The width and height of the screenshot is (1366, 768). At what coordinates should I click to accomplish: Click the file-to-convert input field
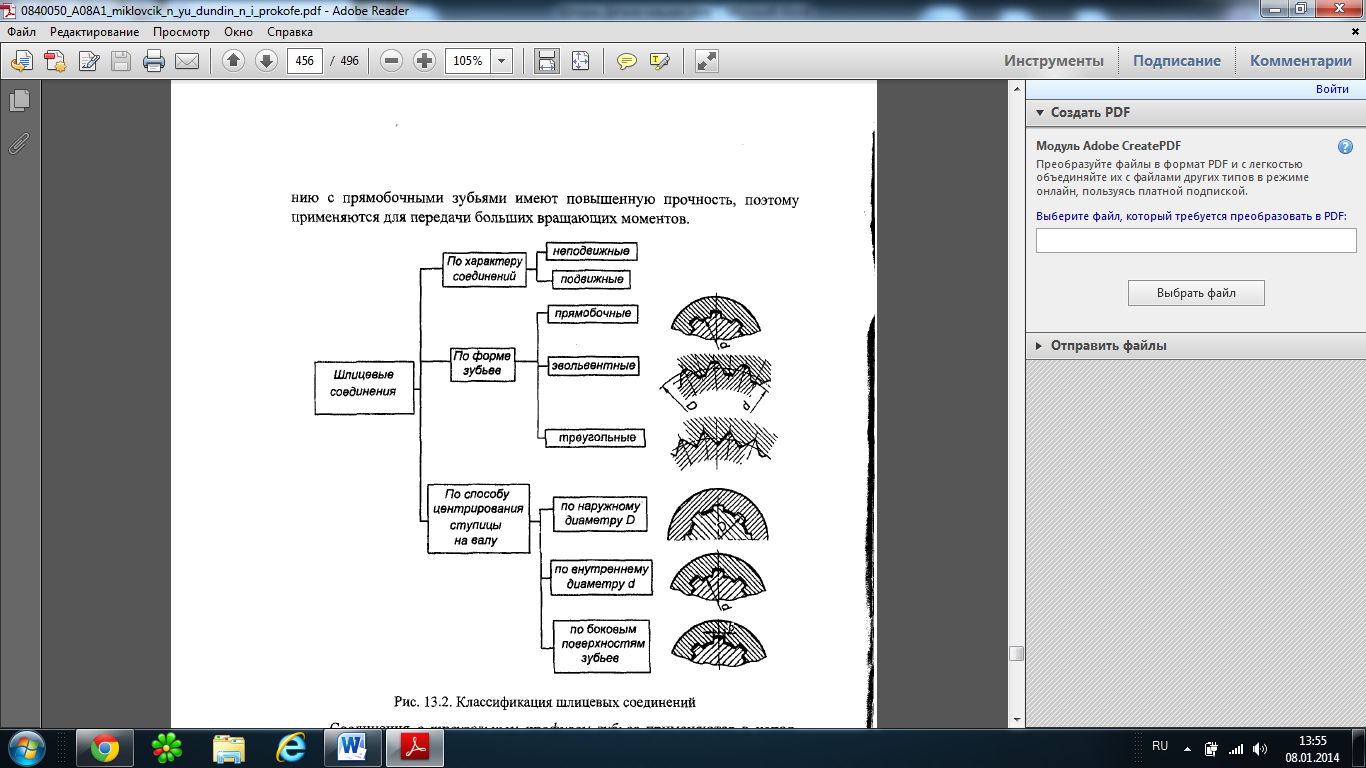coord(1196,241)
